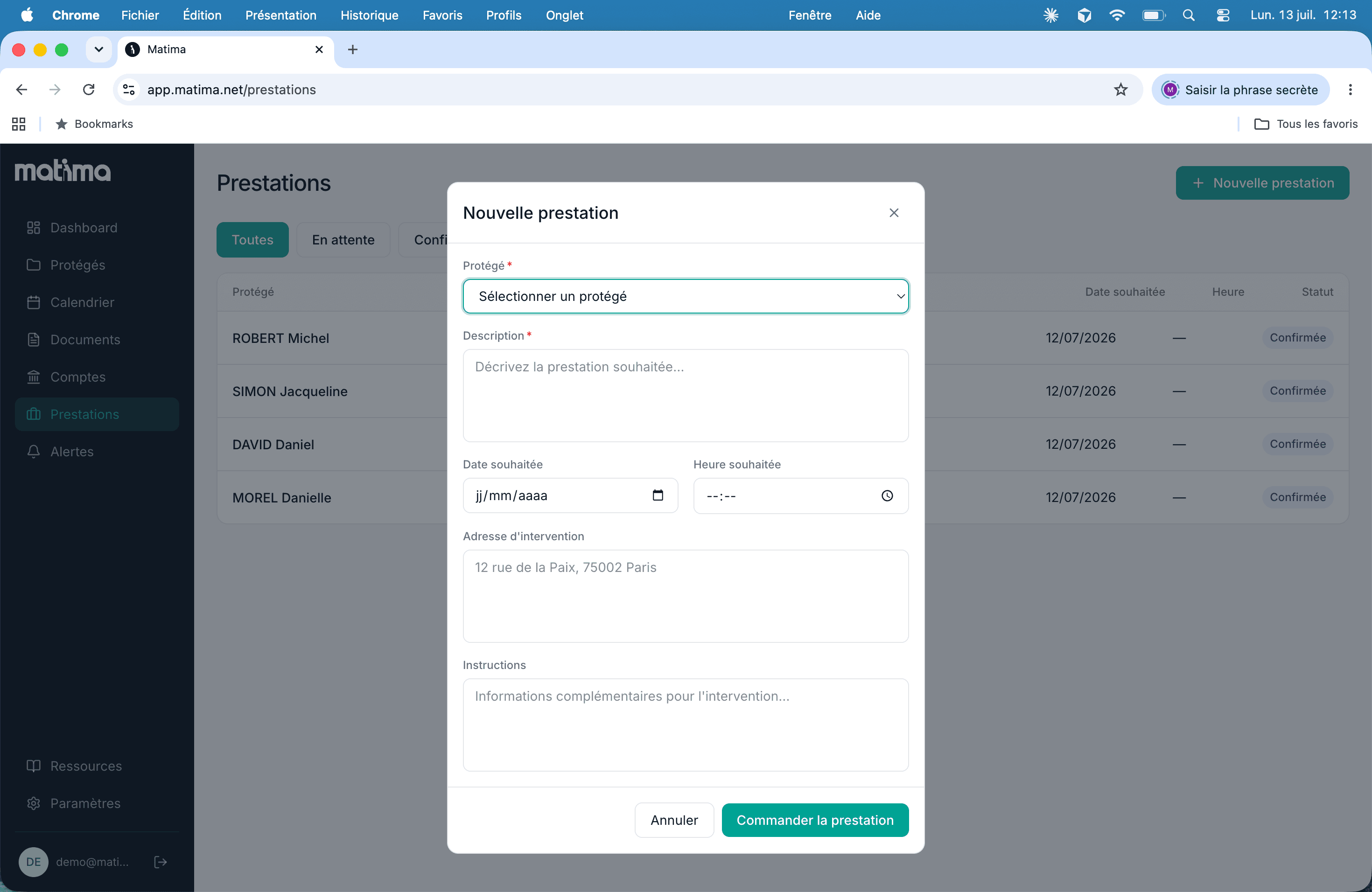Image resolution: width=1372 pixels, height=892 pixels.
Task: Close the Nouvelle prestation dialog
Action: click(894, 213)
